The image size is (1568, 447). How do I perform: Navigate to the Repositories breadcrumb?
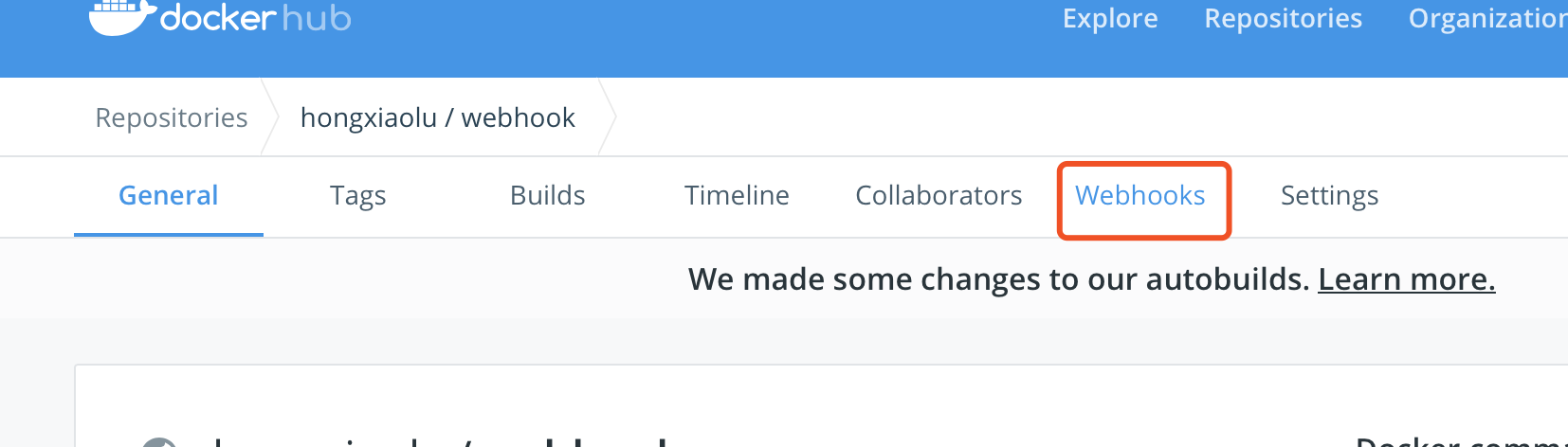pyautogui.click(x=172, y=117)
